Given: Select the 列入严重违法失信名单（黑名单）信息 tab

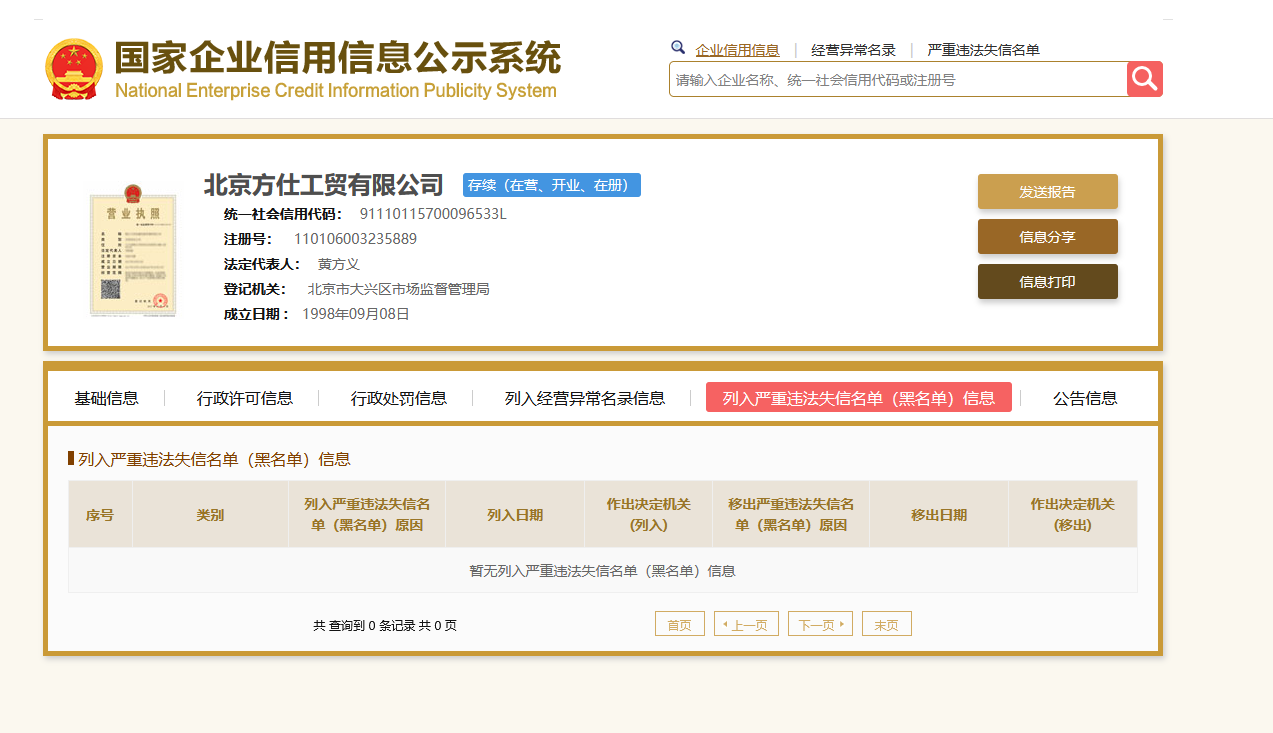Looking at the screenshot, I should (x=859, y=397).
